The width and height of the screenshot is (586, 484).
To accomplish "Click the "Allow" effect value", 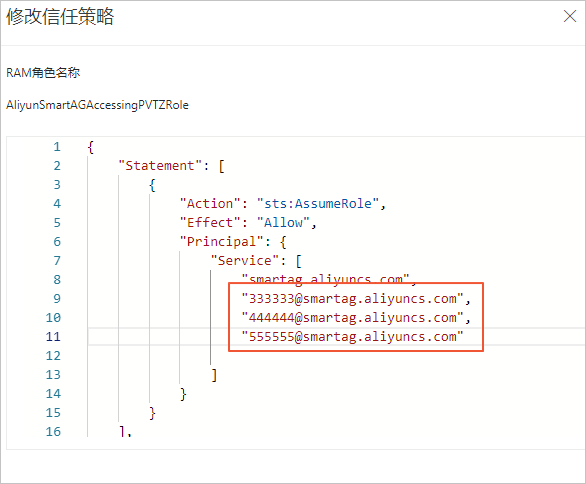I will [283, 223].
